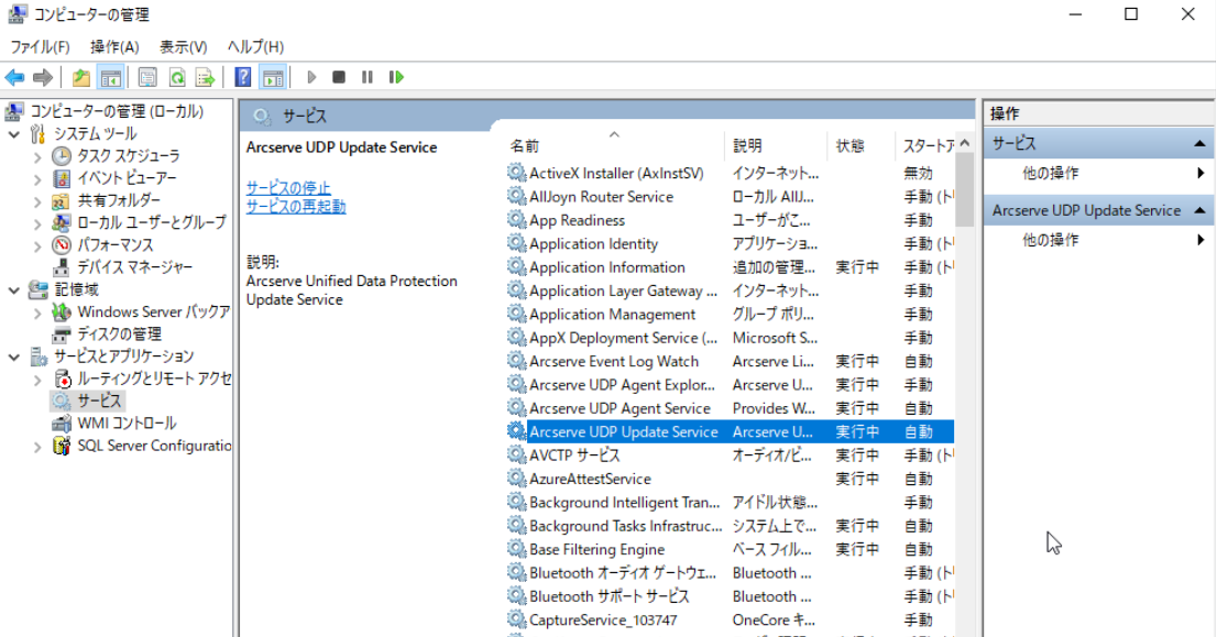Select デバイス マネージャー in the tree
The width and height of the screenshot is (1216, 637).
click(x=135, y=267)
